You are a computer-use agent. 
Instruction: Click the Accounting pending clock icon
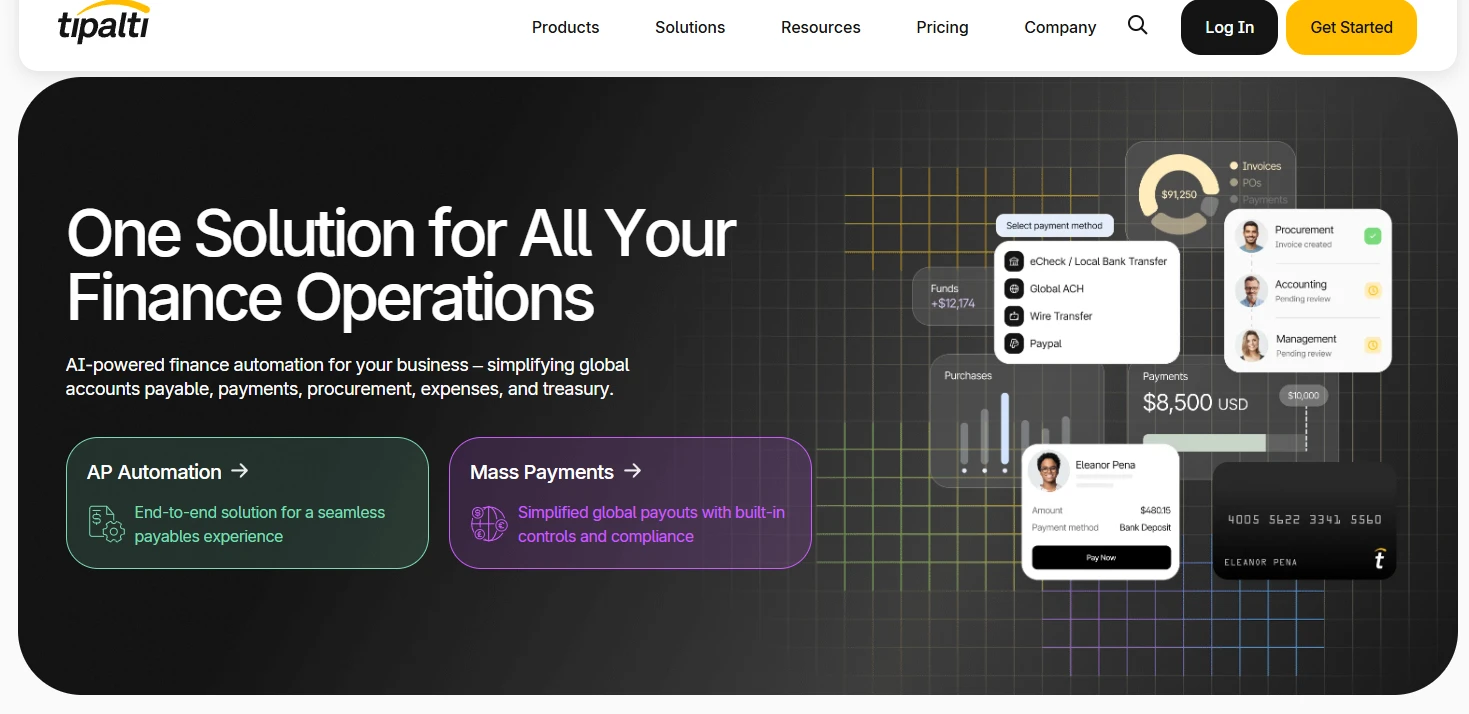pos(1373,291)
